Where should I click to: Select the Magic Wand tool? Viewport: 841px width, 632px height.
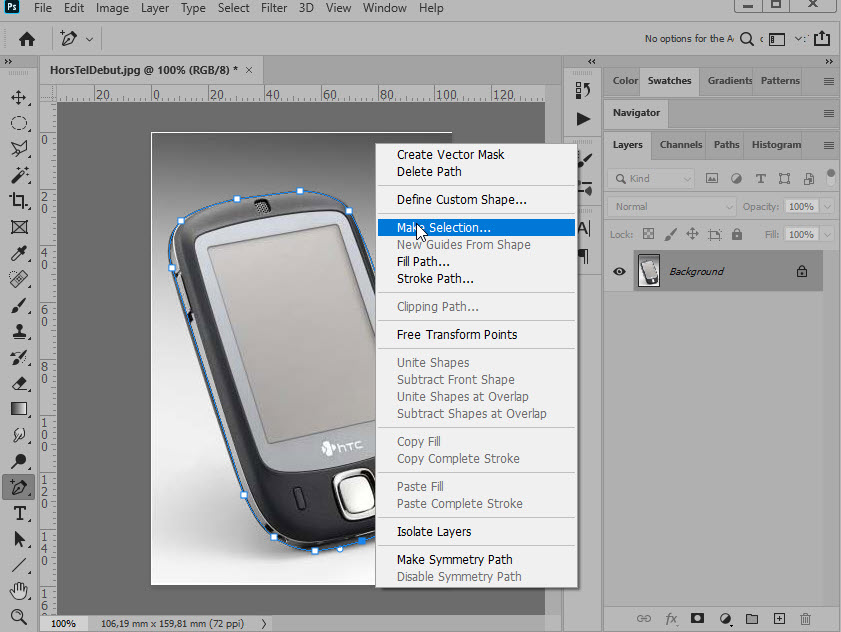click(19, 175)
